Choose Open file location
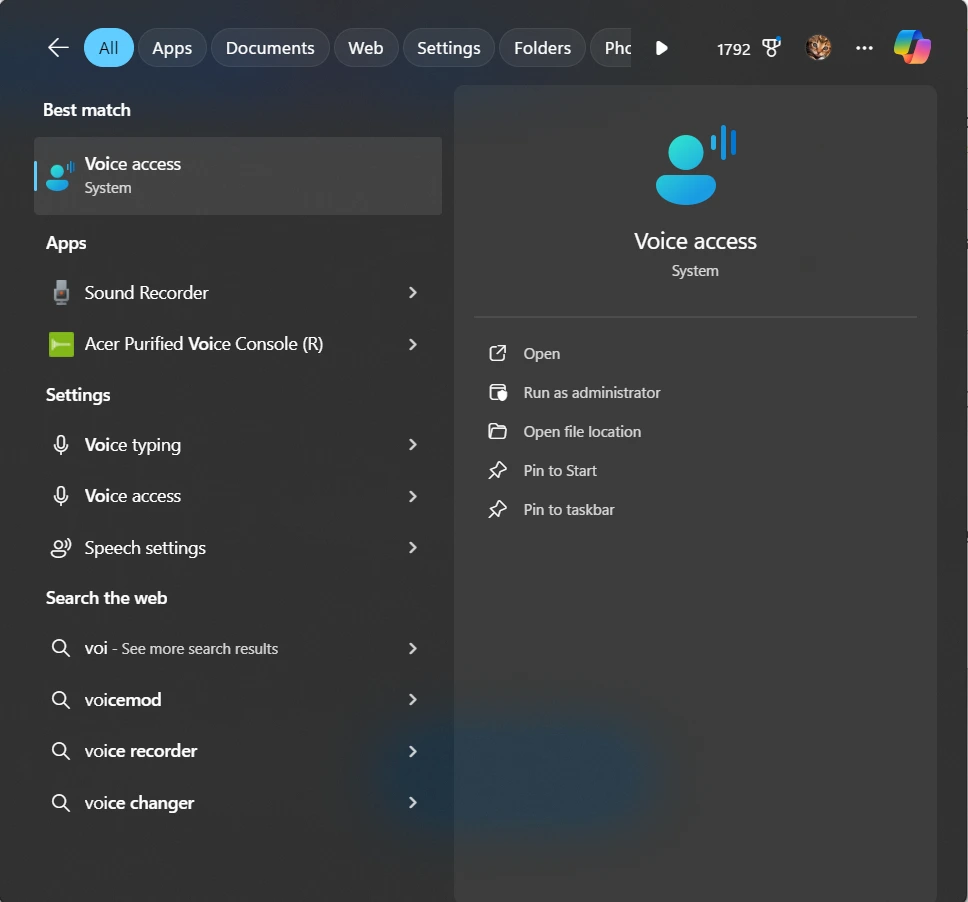The width and height of the screenshot is (968, 902). coord(695,432)
